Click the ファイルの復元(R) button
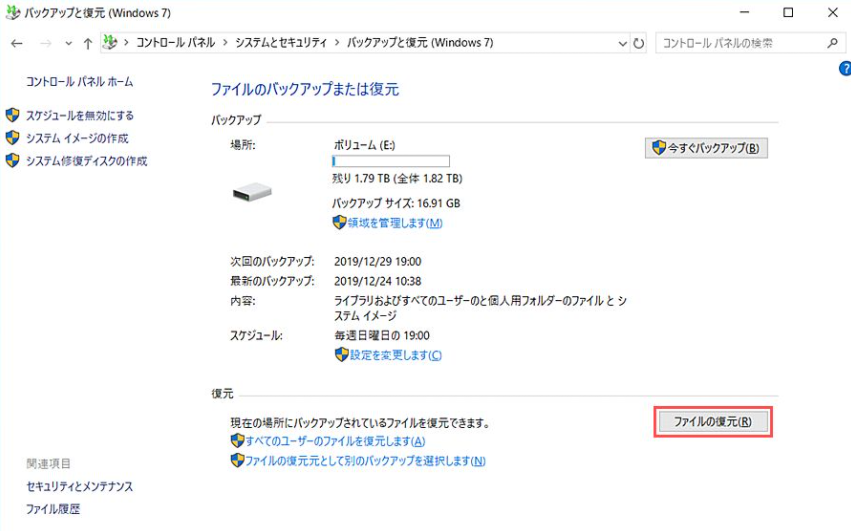 tap(713, 422)
